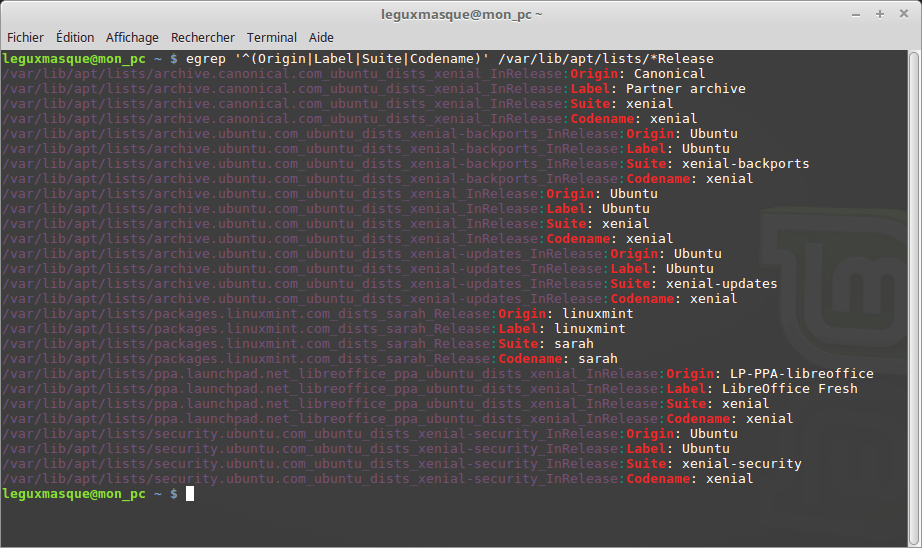Image resolution: width=922 pixels, height=548 pixels.
Task: Click 'Label: LibreOffice Fresh' line
Action: (x=430, y=389)
